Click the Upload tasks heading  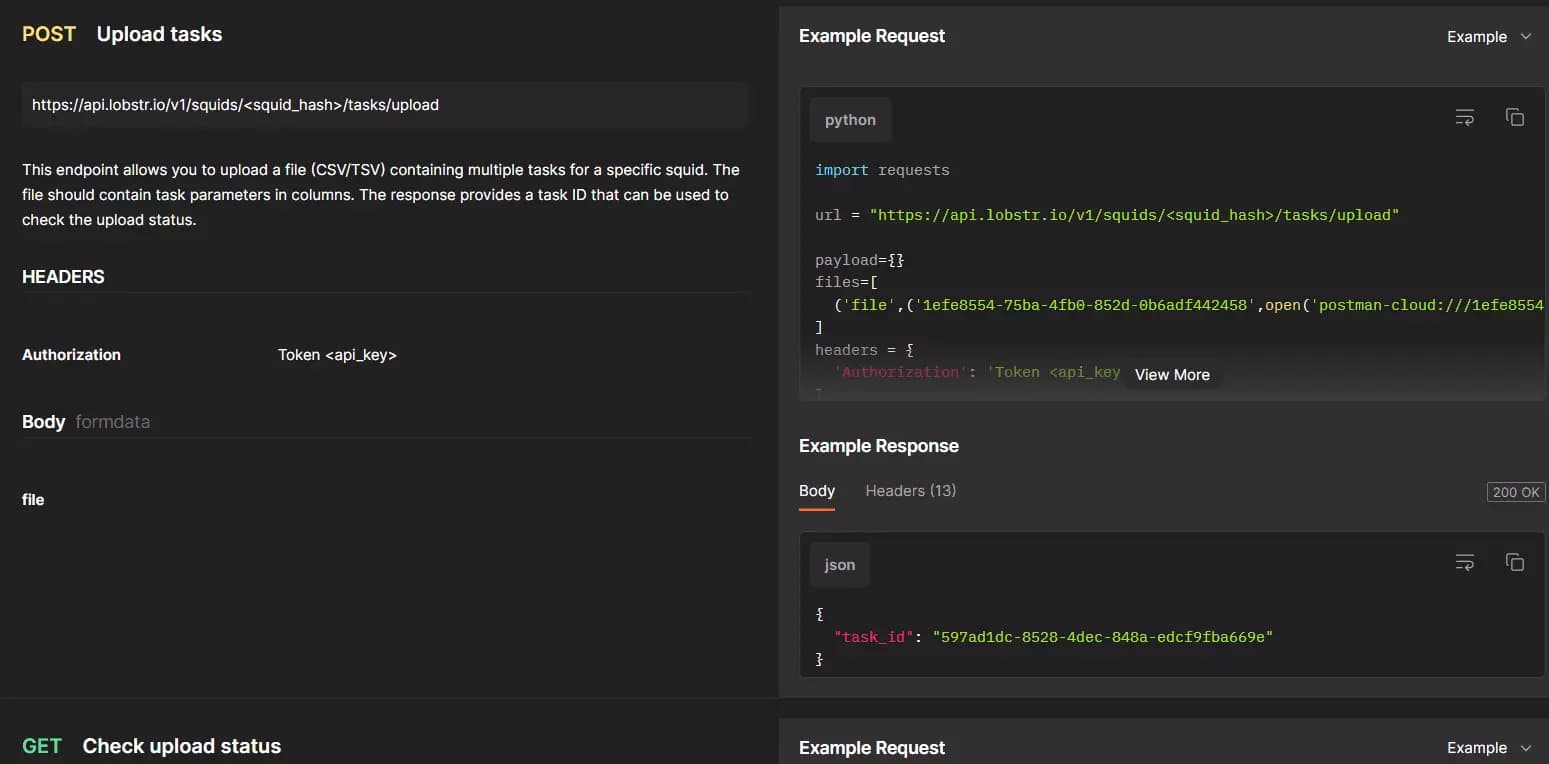pos(159,34)
